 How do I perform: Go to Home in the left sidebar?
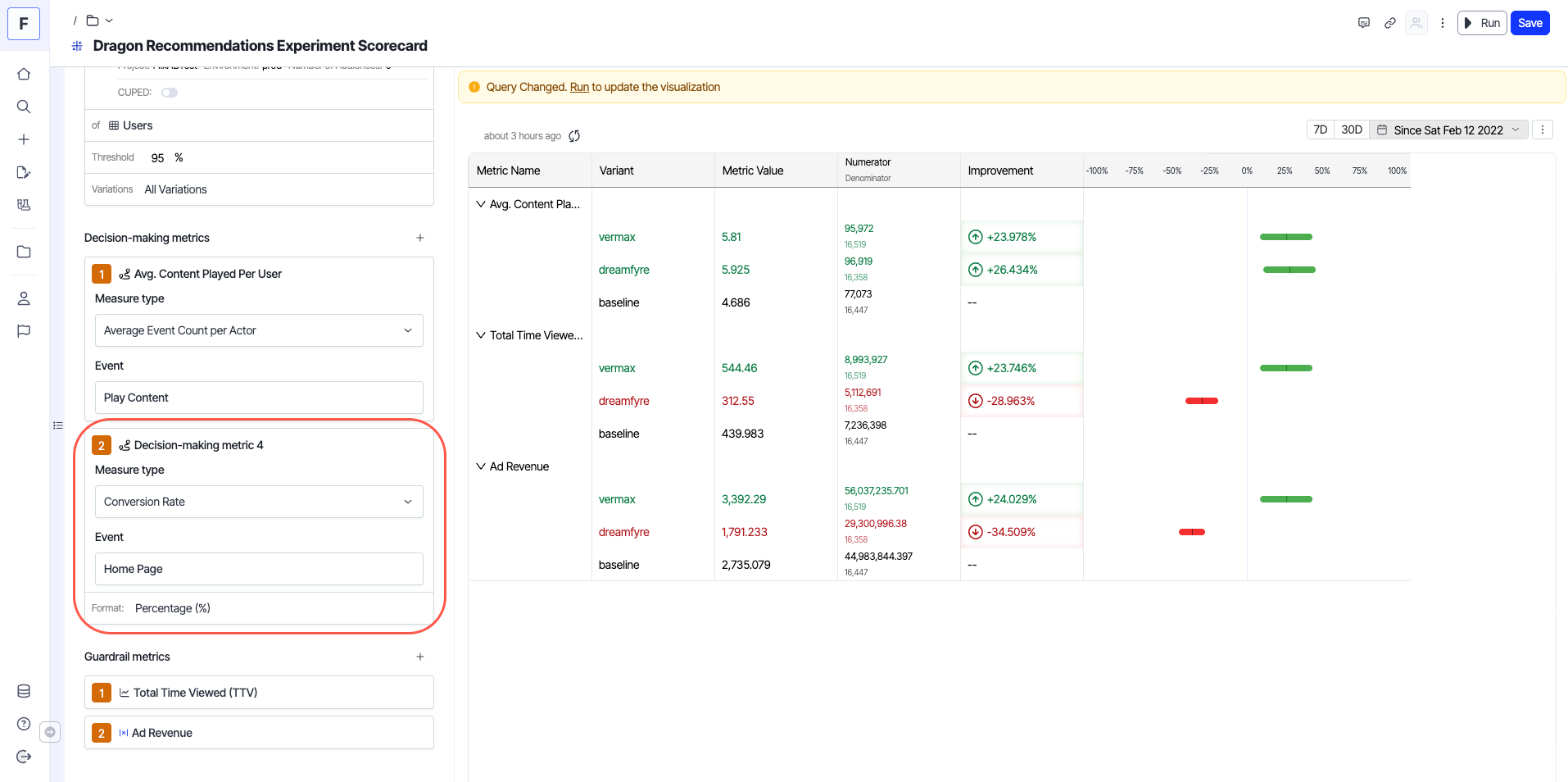point(24,74)
